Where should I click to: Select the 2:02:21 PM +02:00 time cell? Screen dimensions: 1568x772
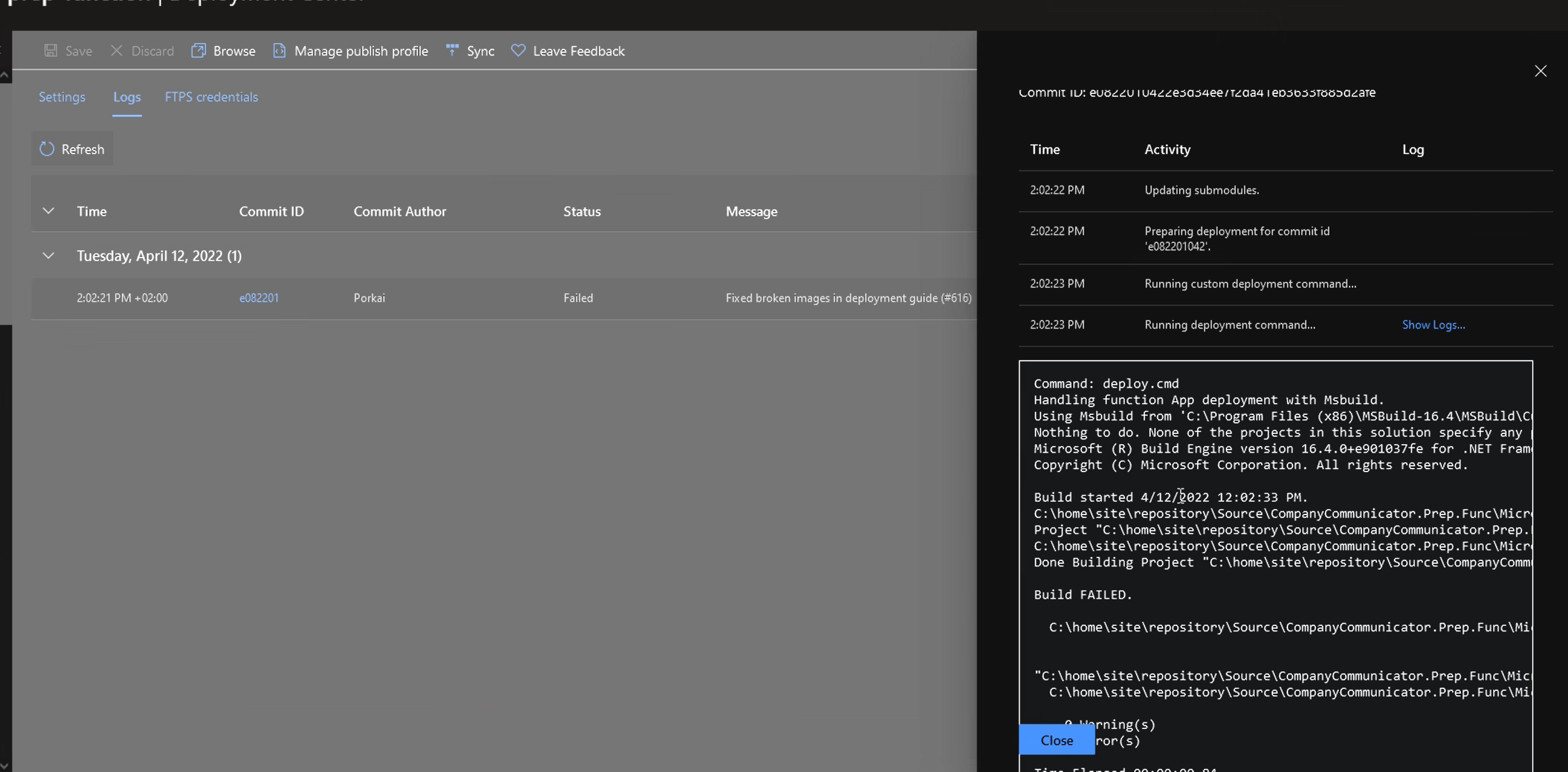tap(122, 298)
